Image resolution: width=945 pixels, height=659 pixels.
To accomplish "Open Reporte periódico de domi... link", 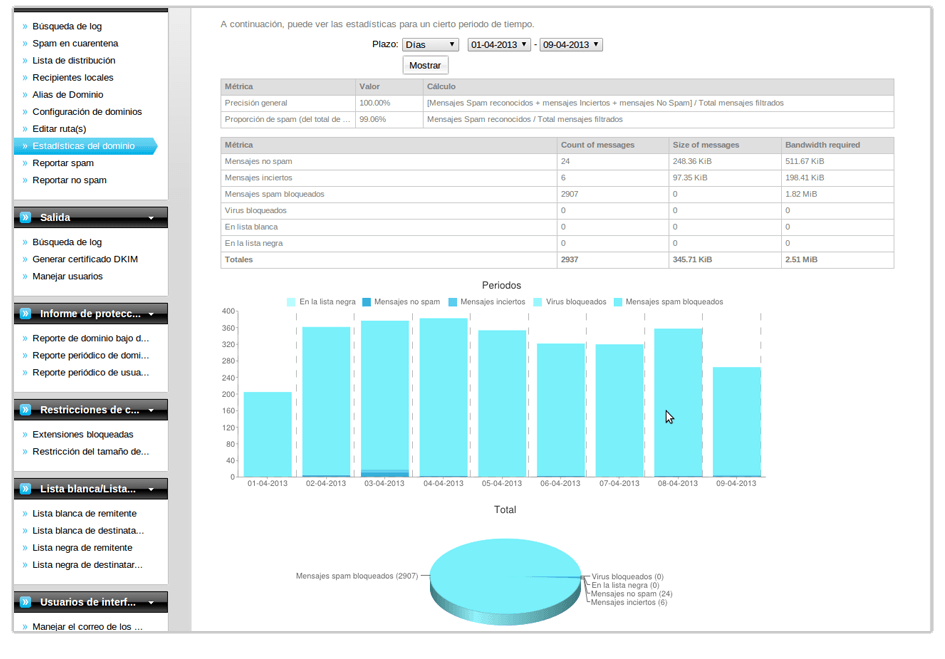I will pos(90,356).
